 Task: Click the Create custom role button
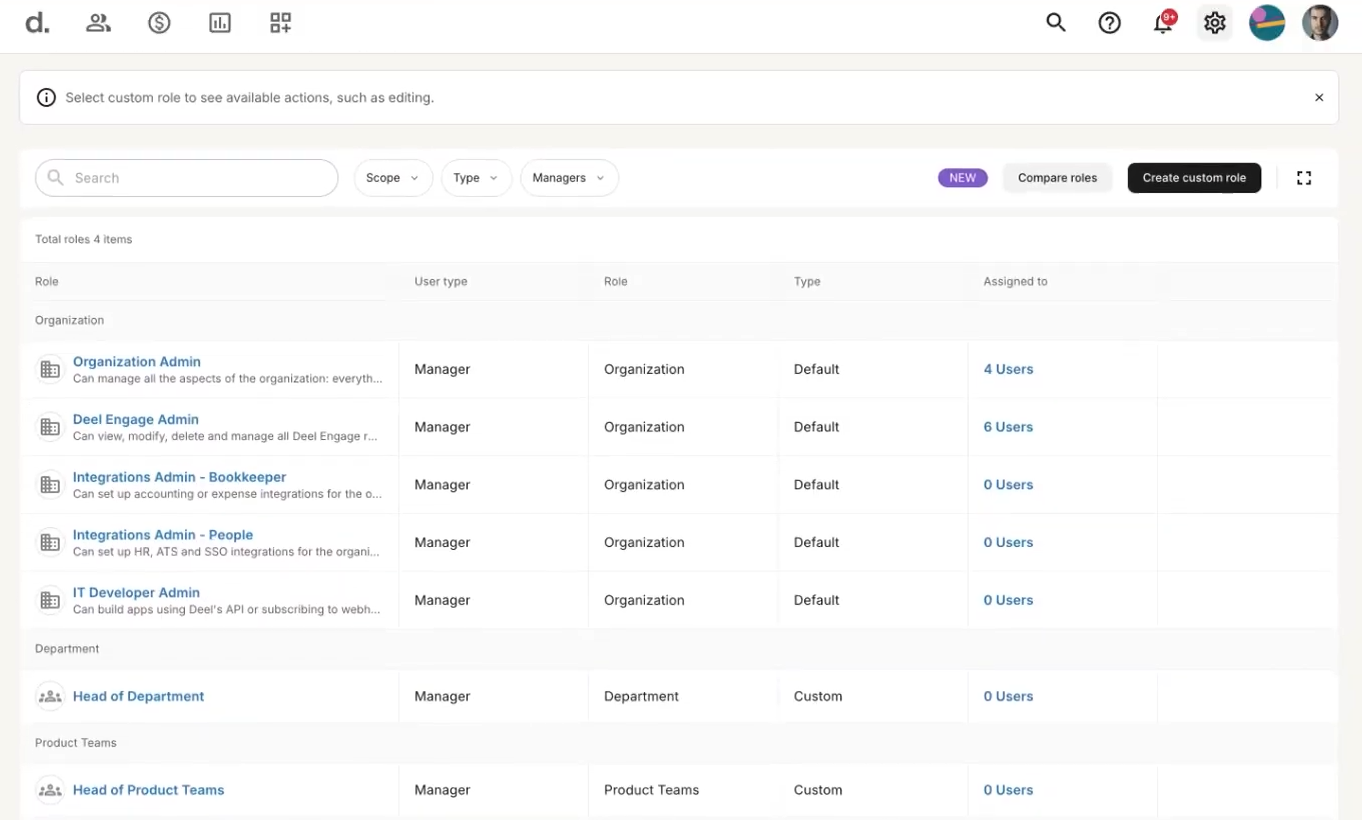pyautogui.click(x=1194, y=178)
